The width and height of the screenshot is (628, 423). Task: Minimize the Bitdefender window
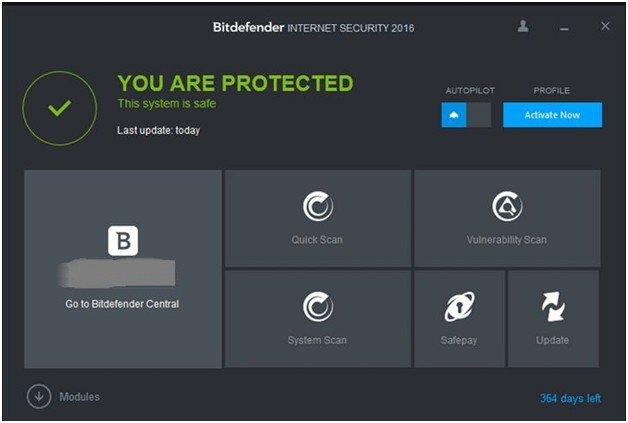coord(564,28)
